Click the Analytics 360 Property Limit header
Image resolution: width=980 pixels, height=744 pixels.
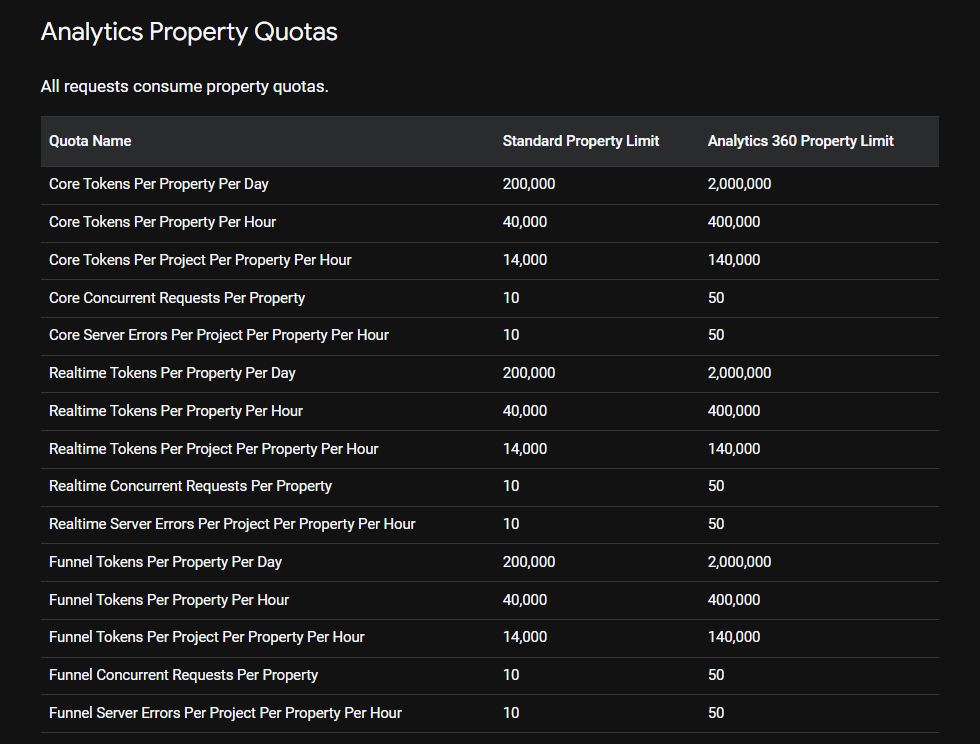click(x=800, y=141)
